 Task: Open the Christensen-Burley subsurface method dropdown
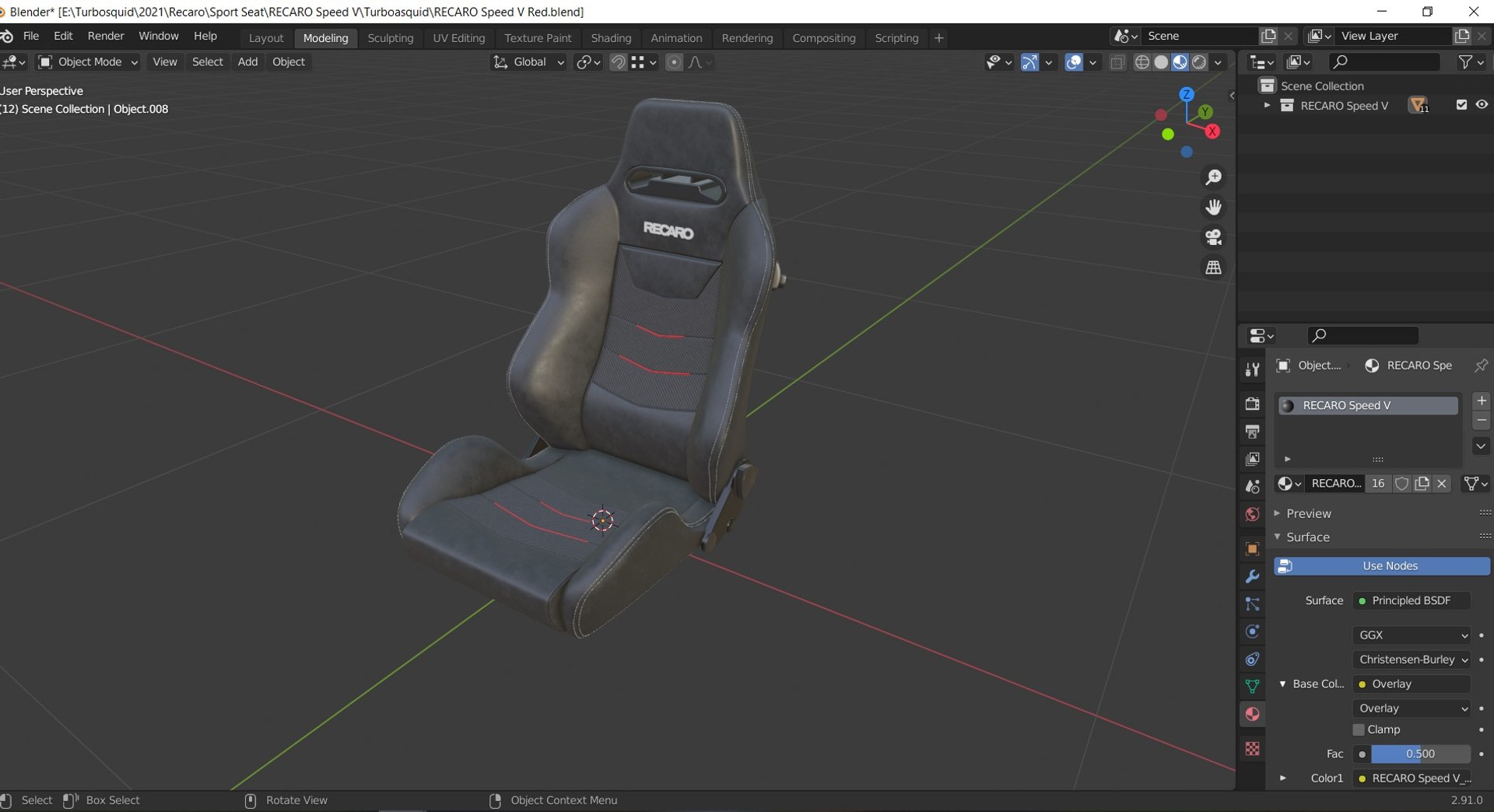pyautogui.click(x=1411, y=659)
